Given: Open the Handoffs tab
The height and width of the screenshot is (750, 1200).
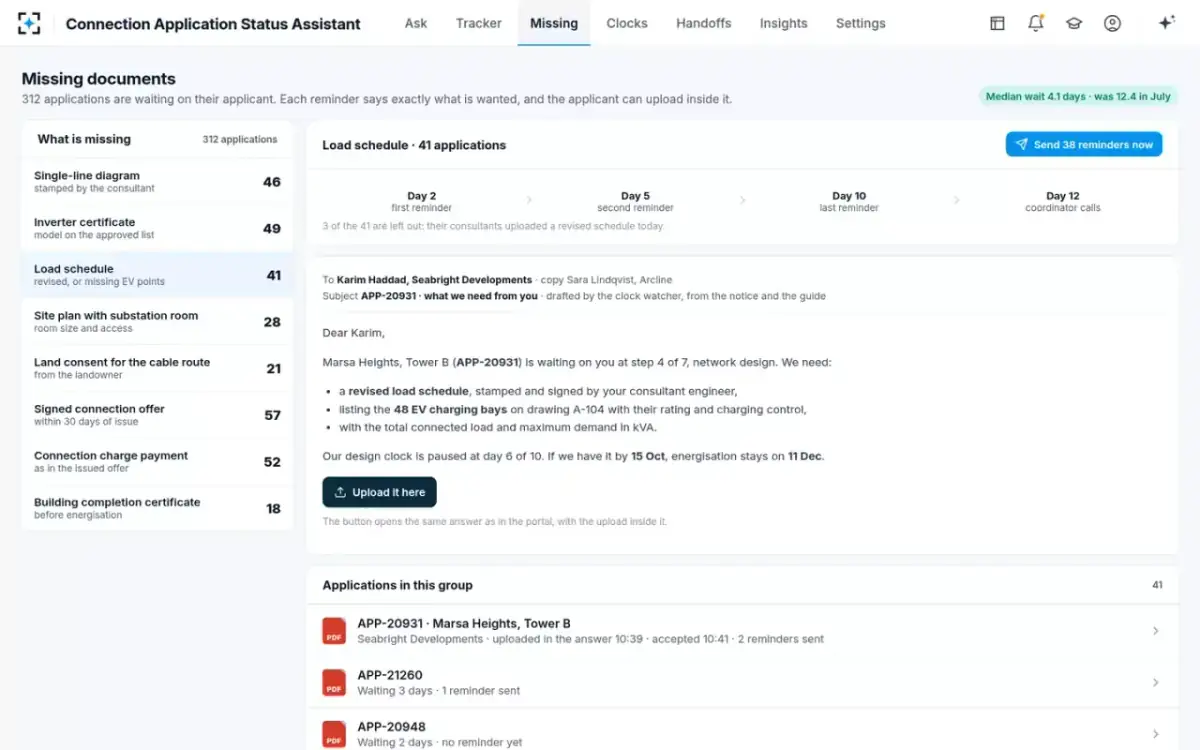Looking at the screenshot, I should 704,23.
